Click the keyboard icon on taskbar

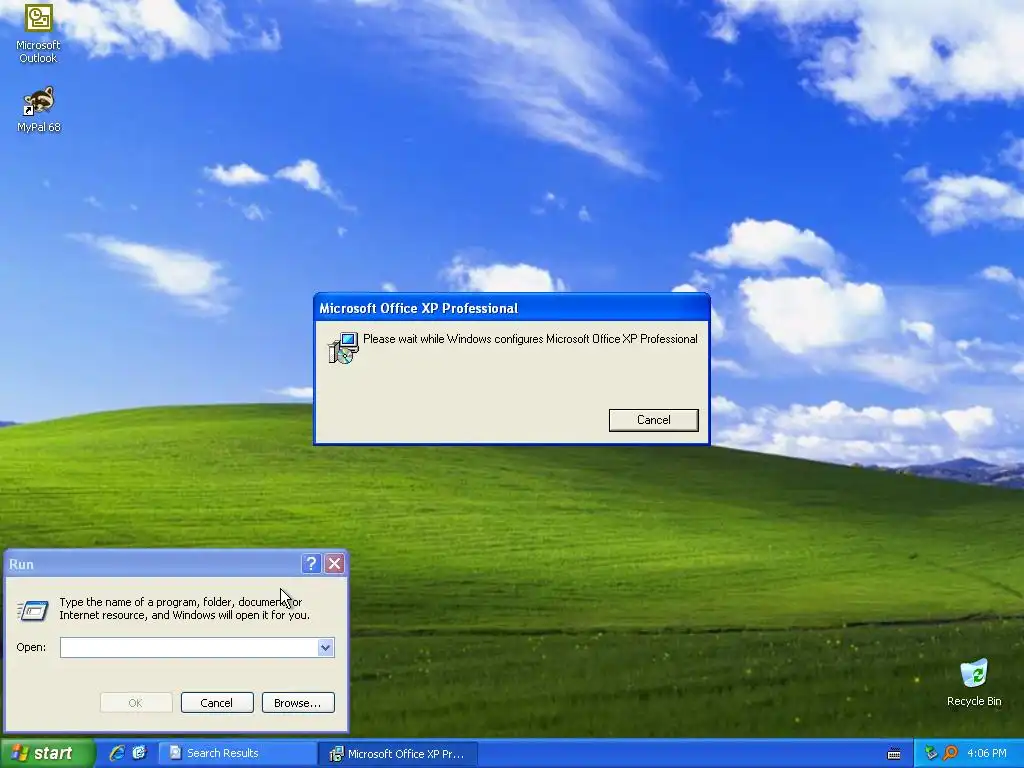pyautogui.click(x=894, y=754)
